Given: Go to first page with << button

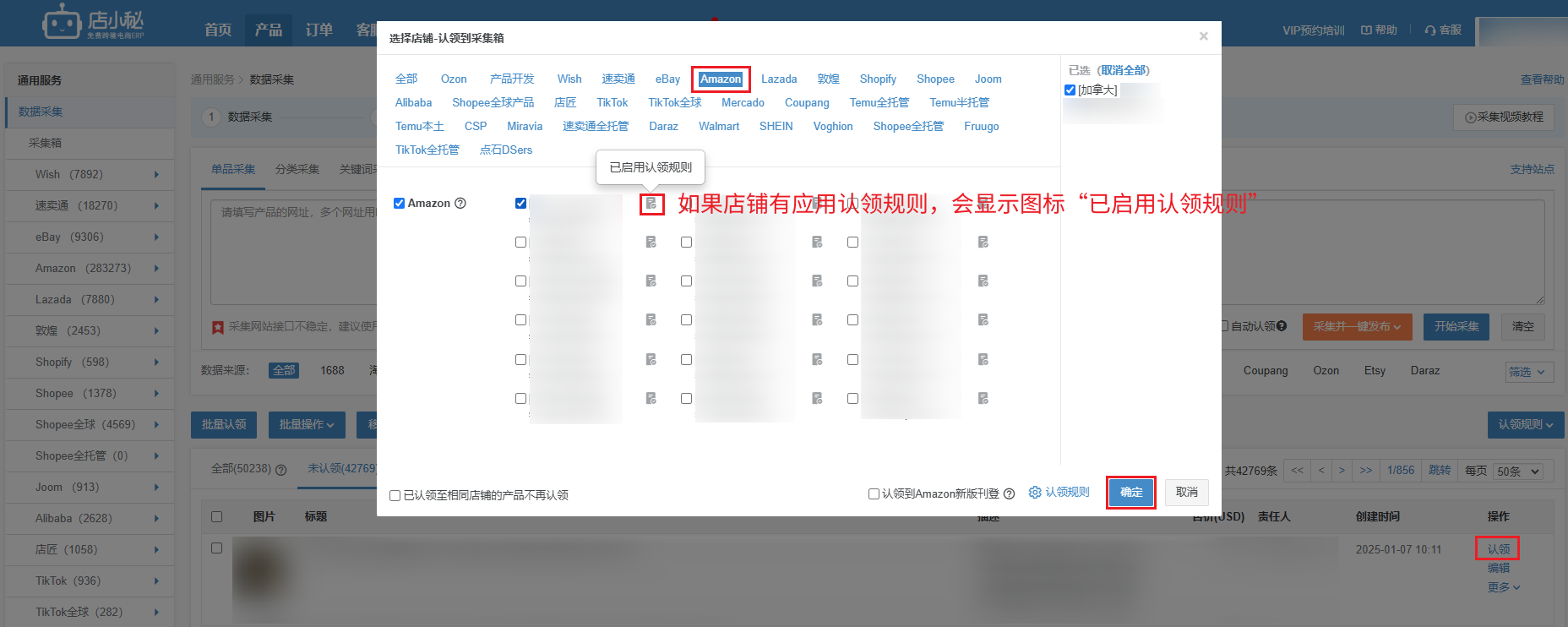Looking at the screenshot, I should pyautogui.click(x=1297, y=471).
